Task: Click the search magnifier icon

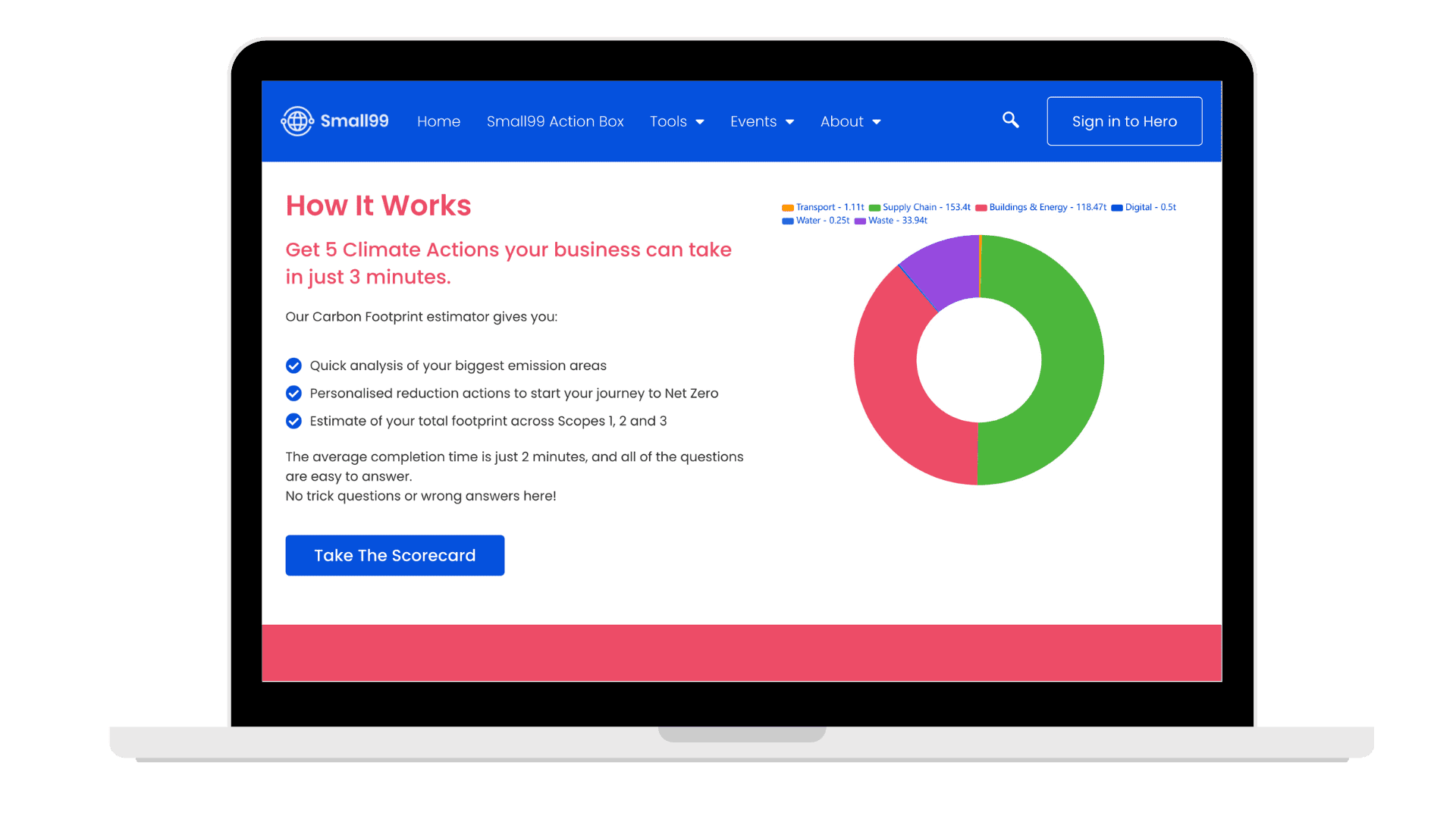Action: pos(1010,121)
